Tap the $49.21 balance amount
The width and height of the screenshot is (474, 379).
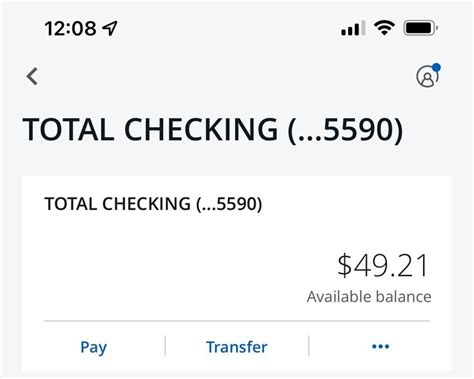(x=383, y=266)
